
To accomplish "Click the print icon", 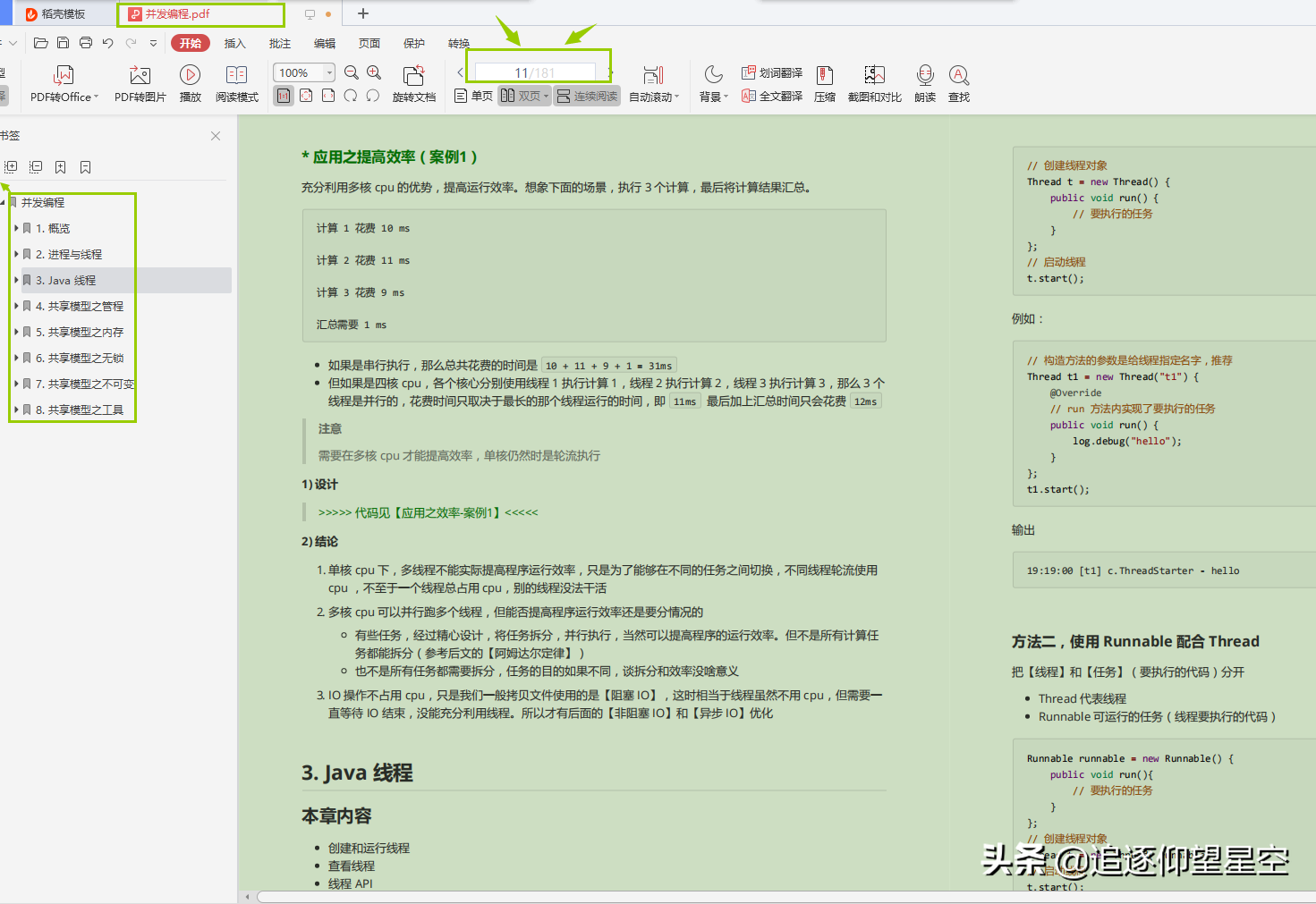I will [86, 43].
